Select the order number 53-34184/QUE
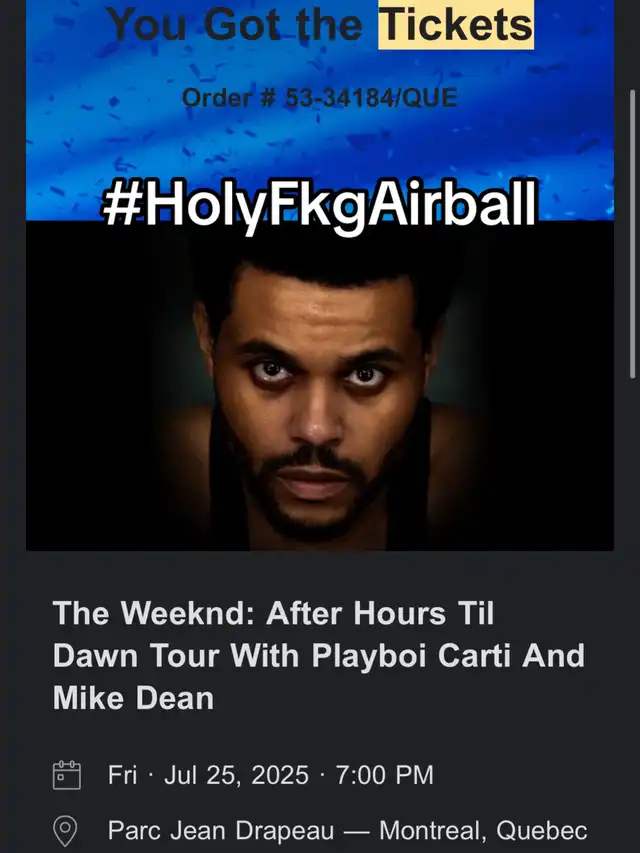 tap(371, 98)
